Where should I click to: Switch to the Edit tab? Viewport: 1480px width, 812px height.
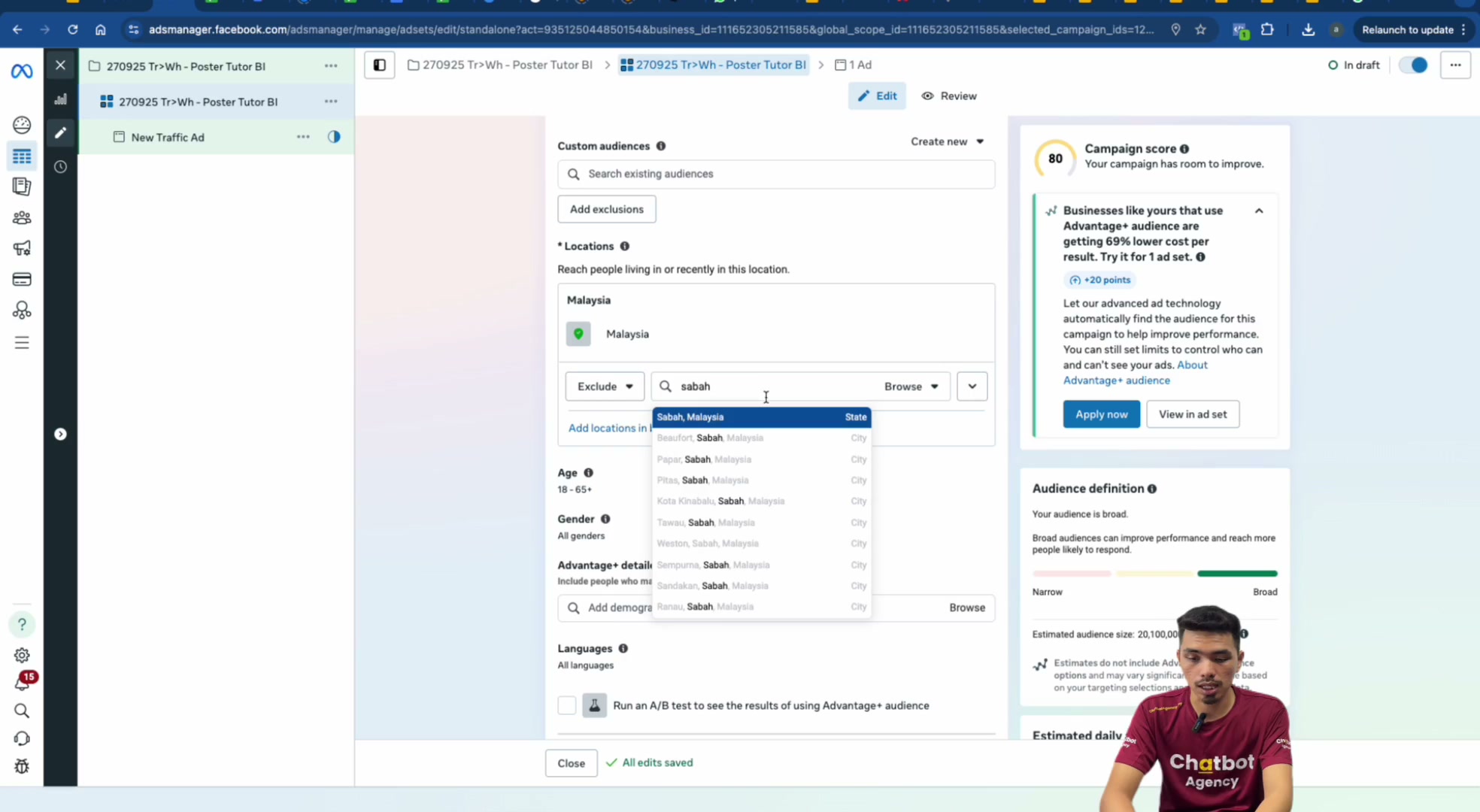pyautogui.click(x=877, y=96)
